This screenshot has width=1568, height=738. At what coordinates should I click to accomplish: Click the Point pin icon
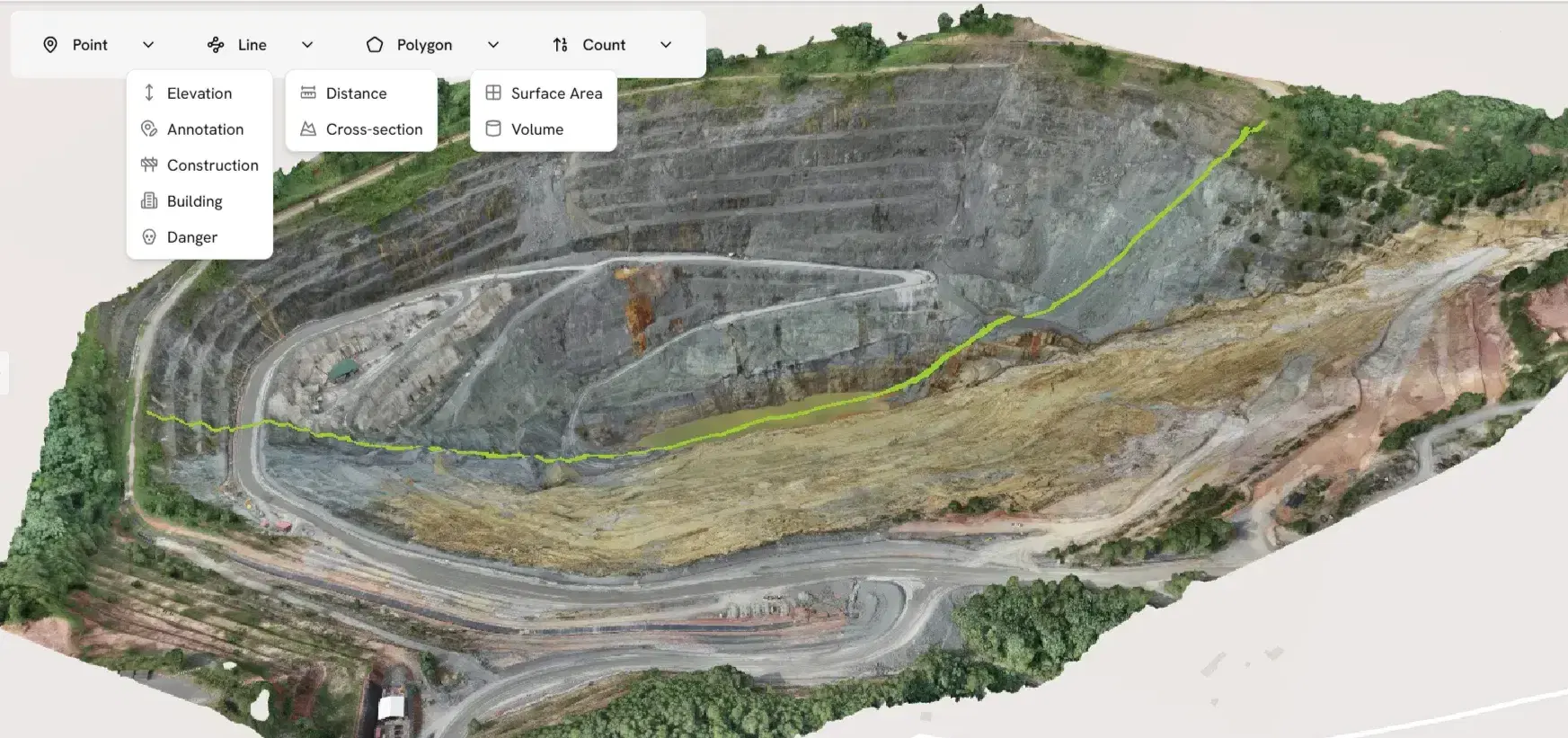pyautogui.click(x=50, y=45)
